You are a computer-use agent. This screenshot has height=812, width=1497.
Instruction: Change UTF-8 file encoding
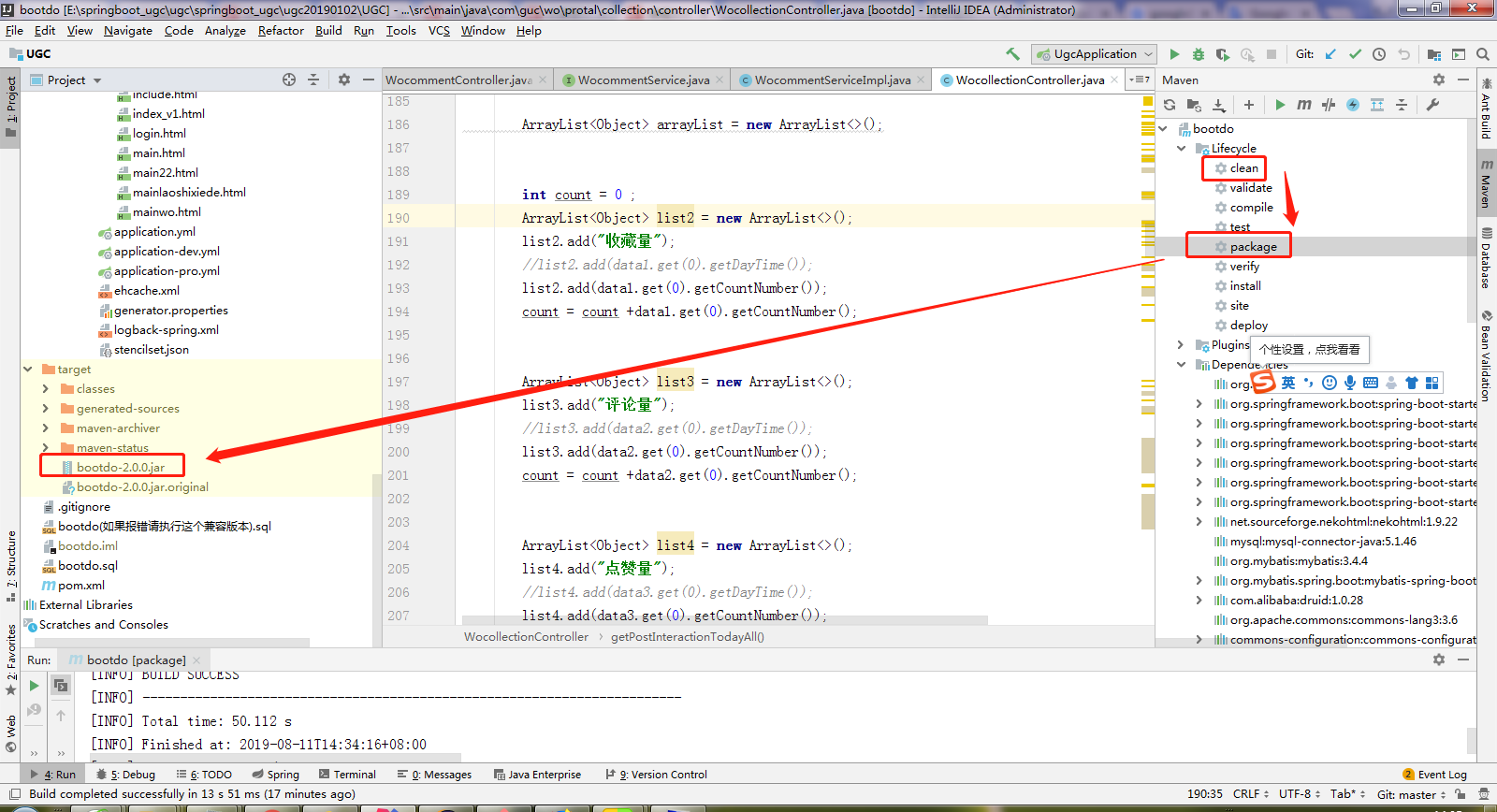(1300, 794)
